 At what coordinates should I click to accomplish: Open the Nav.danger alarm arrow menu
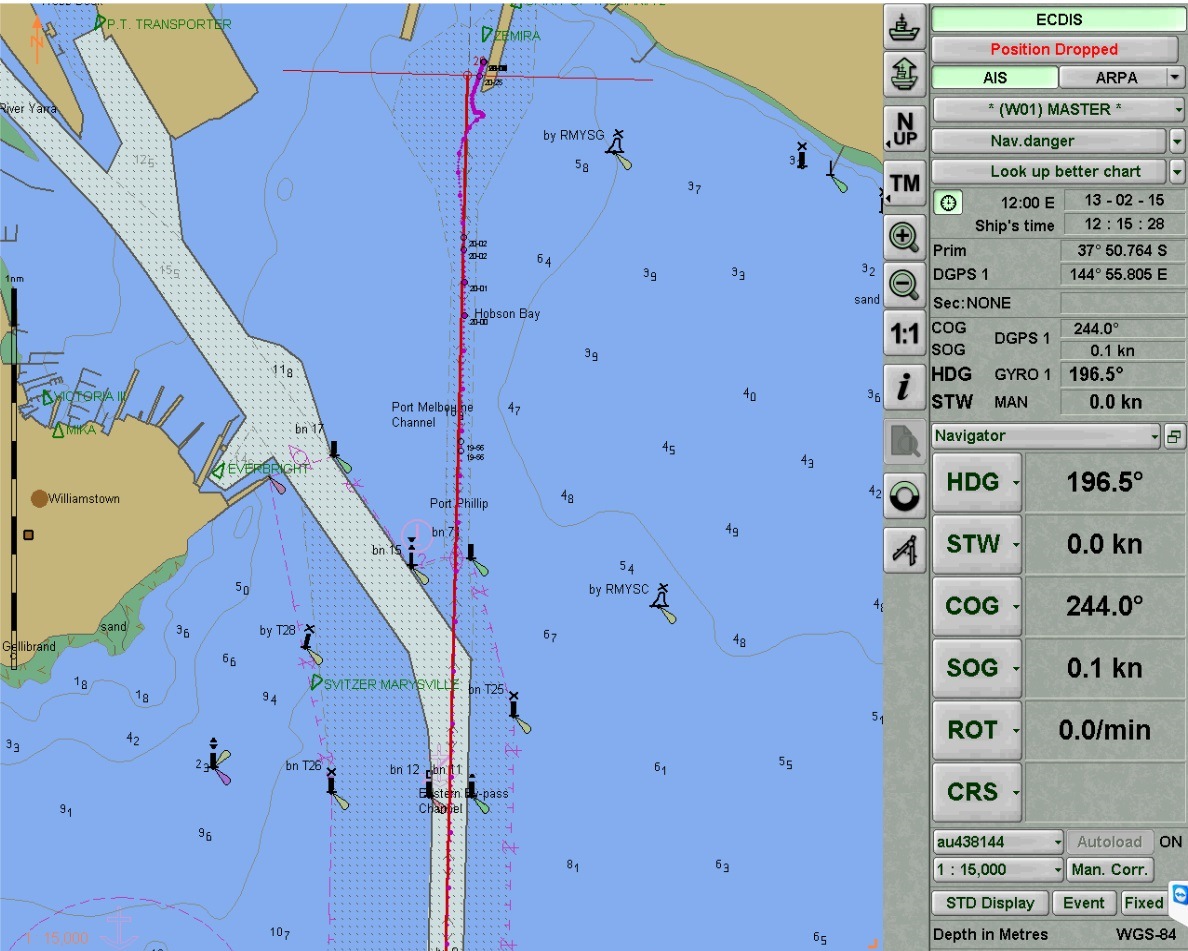(x=1177, y=141)
